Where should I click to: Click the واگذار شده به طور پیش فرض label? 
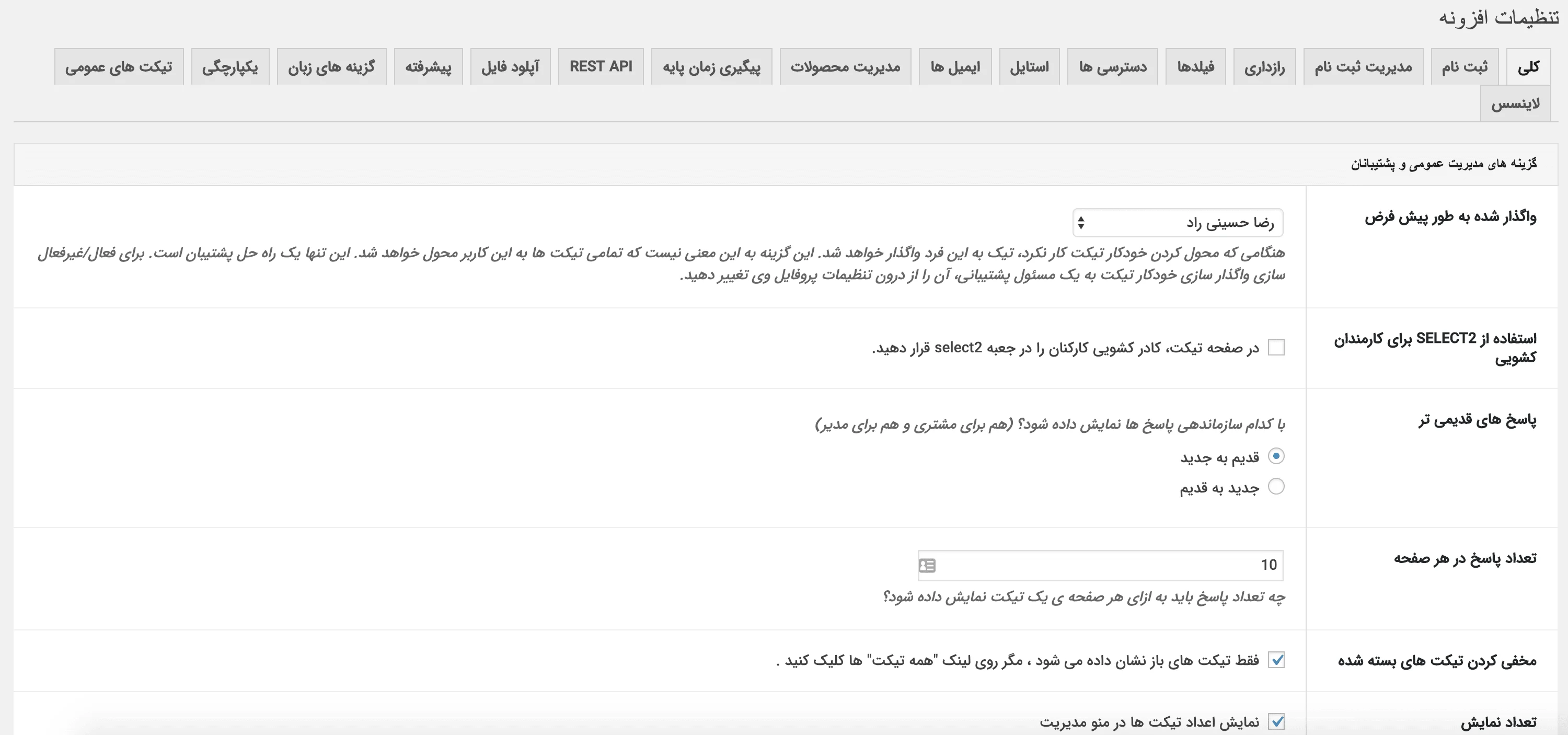click(x=1450, y=217)
